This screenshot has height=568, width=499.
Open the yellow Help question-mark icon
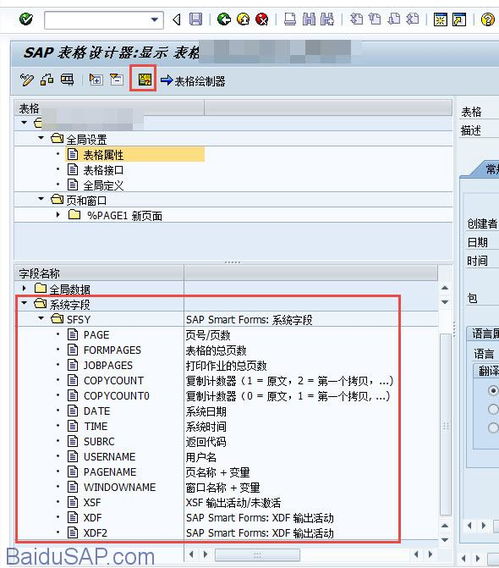click(488, 19)
